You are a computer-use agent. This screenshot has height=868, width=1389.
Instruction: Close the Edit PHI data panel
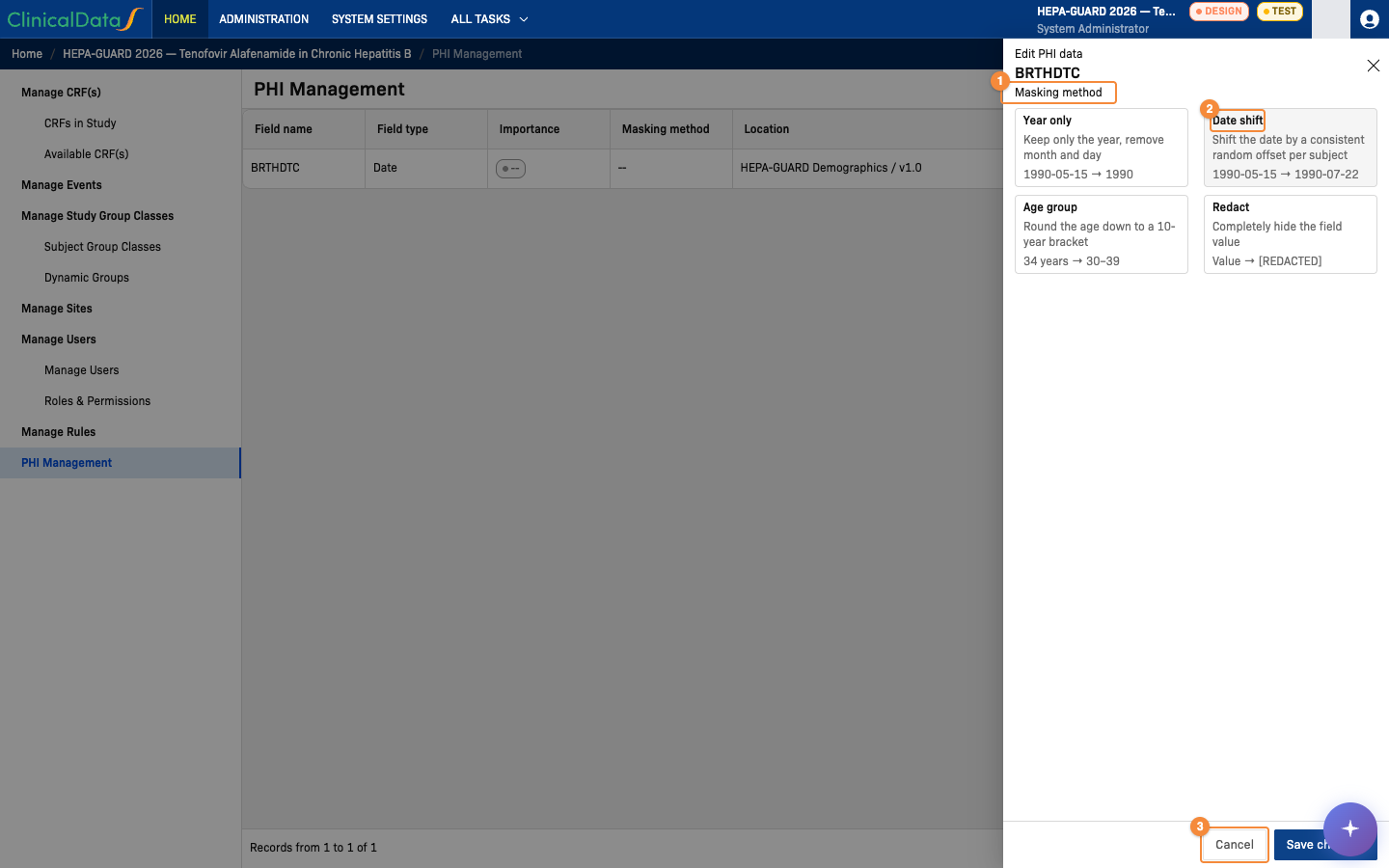tap(1373, 66)
